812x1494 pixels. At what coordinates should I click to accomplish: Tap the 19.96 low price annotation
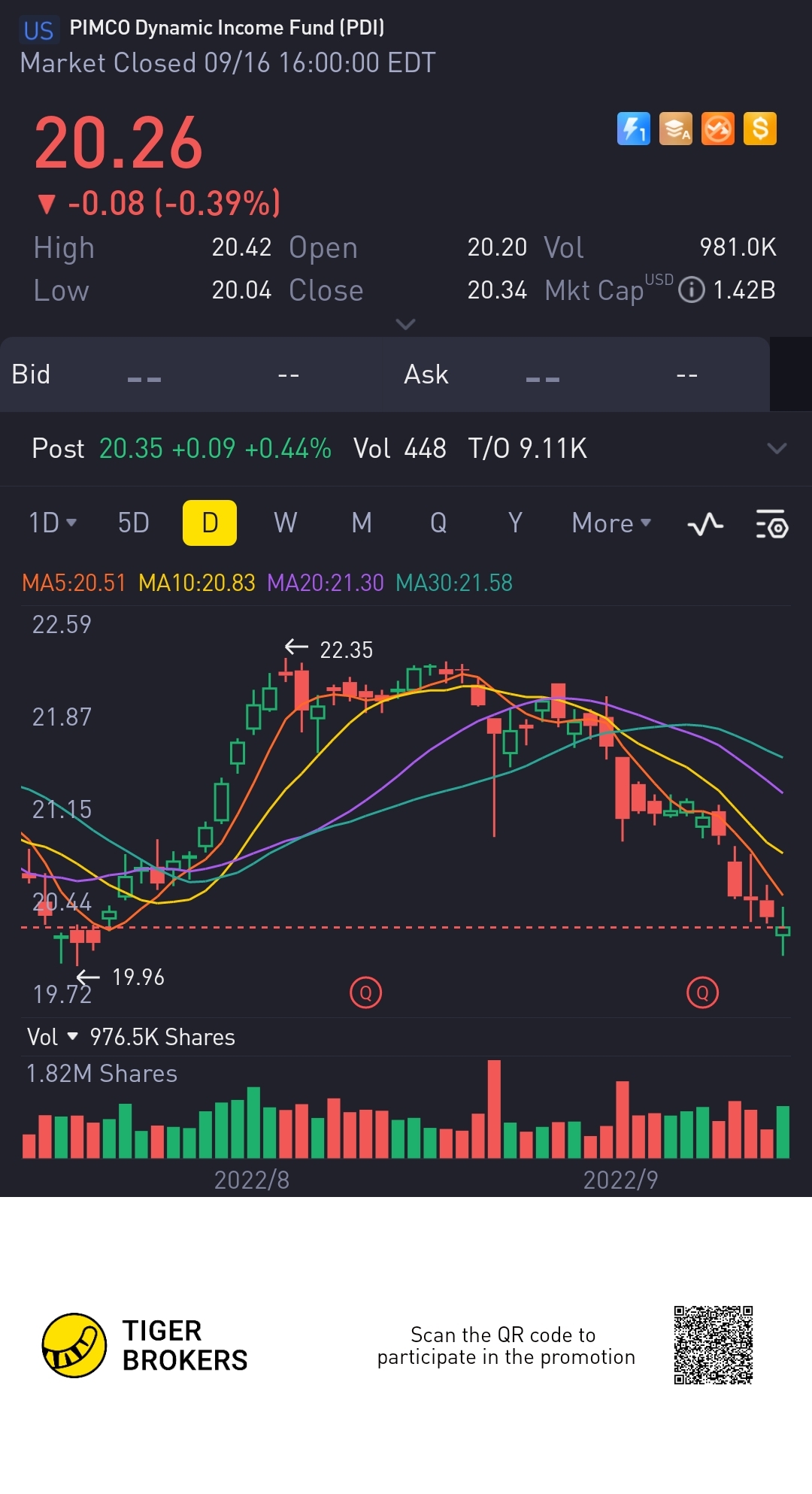coord(138,977)
